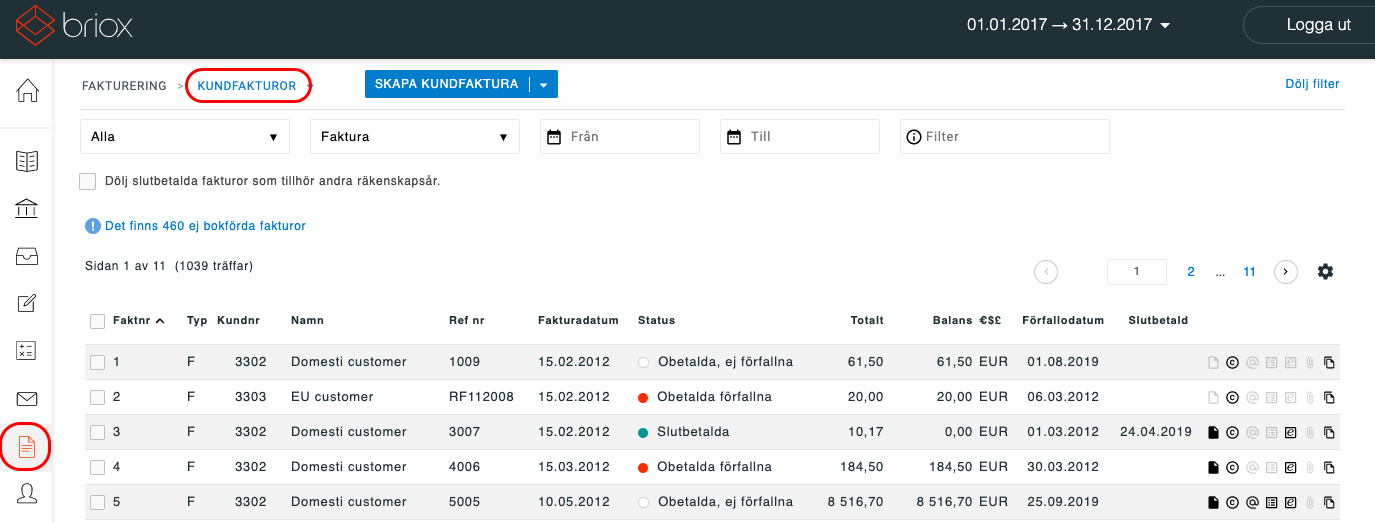The width and height of the screenshot is (1375, 522).
Task: Click the briox logo
Action: [x=75, y=25]
